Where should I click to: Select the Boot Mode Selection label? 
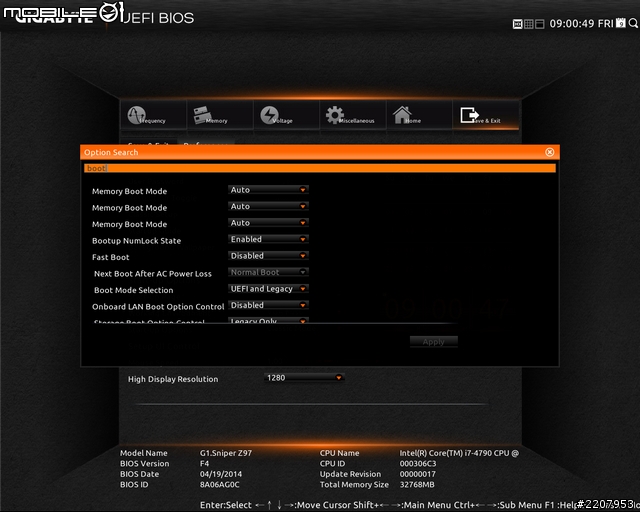tap(133, 290)
